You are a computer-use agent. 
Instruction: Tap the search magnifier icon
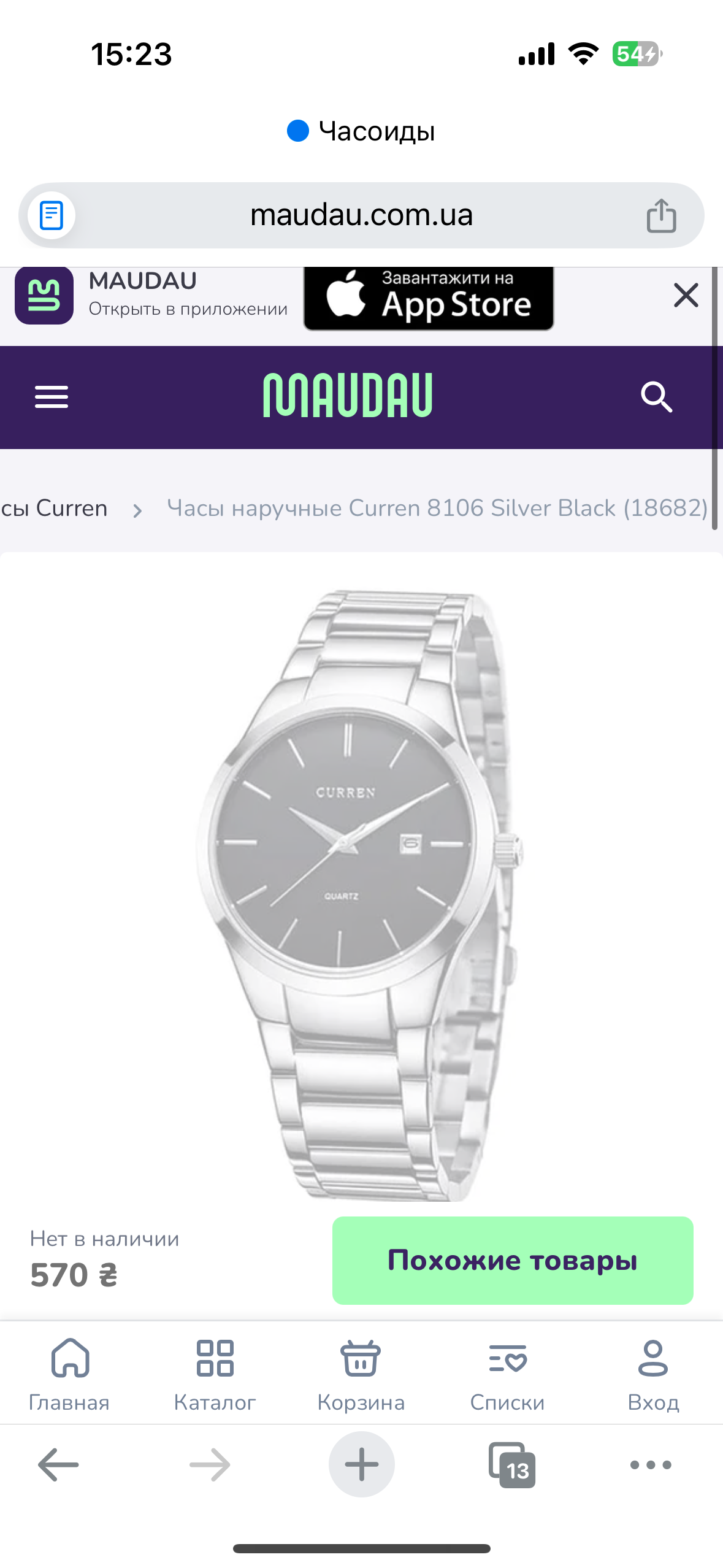click(656, 397)
